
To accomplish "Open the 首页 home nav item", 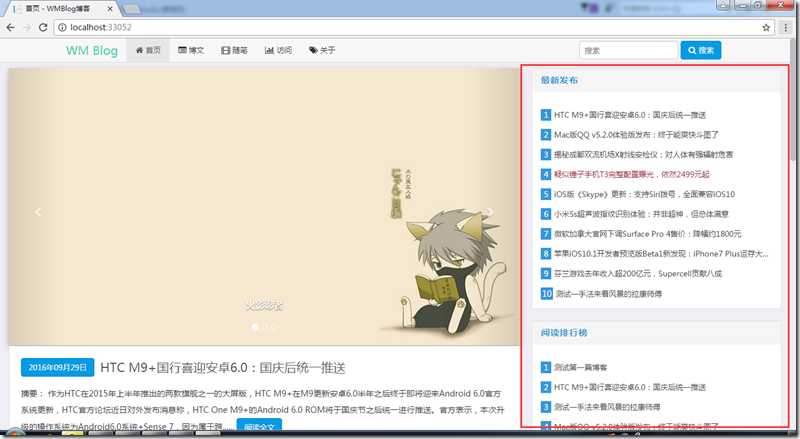I will [148, 50].
